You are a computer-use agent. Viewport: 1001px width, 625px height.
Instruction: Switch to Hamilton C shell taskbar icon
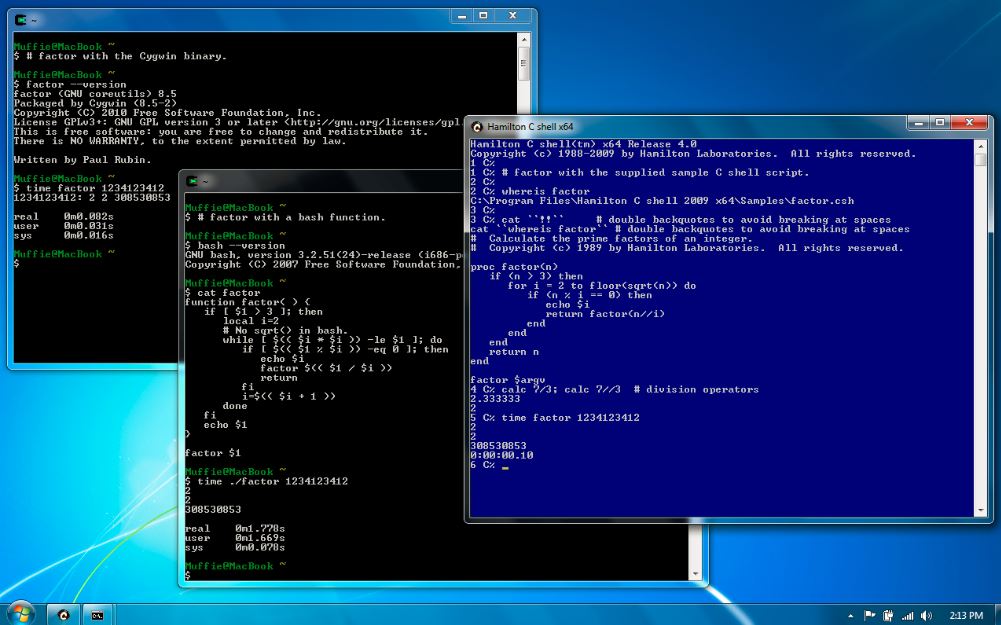[64, 615]
